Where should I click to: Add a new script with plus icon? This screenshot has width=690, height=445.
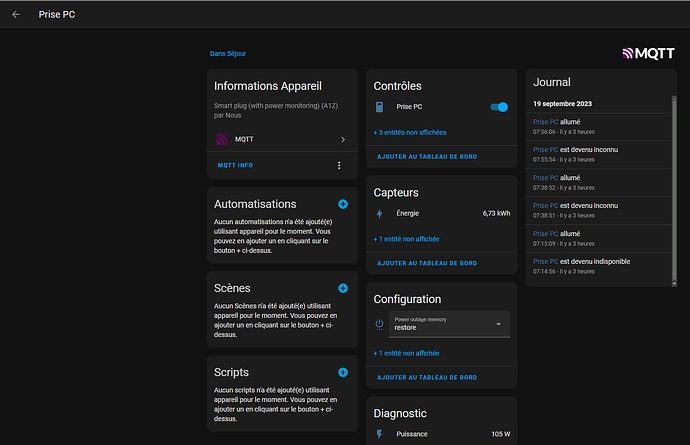coord(343,372)
